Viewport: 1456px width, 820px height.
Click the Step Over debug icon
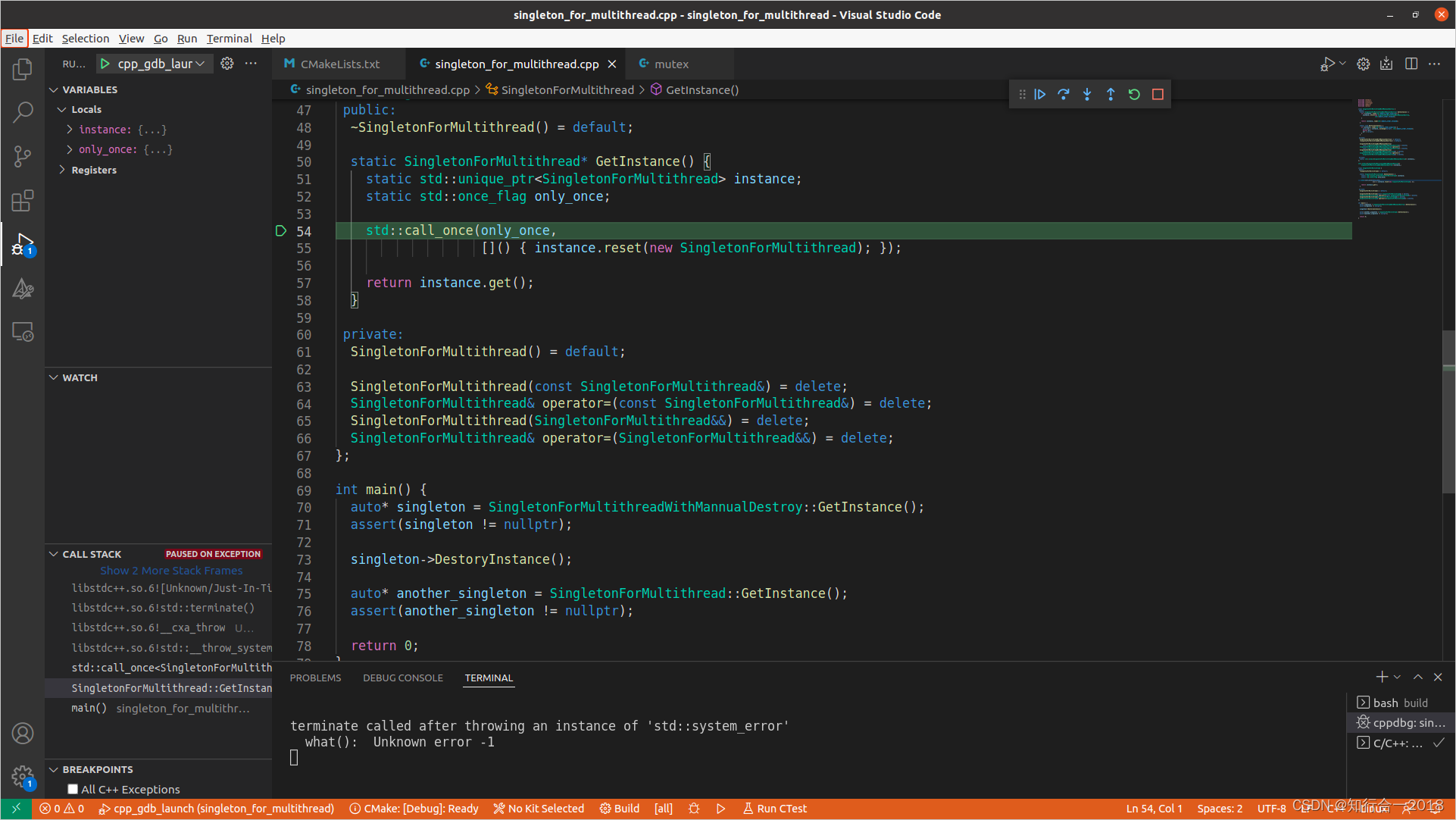(1064, 94)
